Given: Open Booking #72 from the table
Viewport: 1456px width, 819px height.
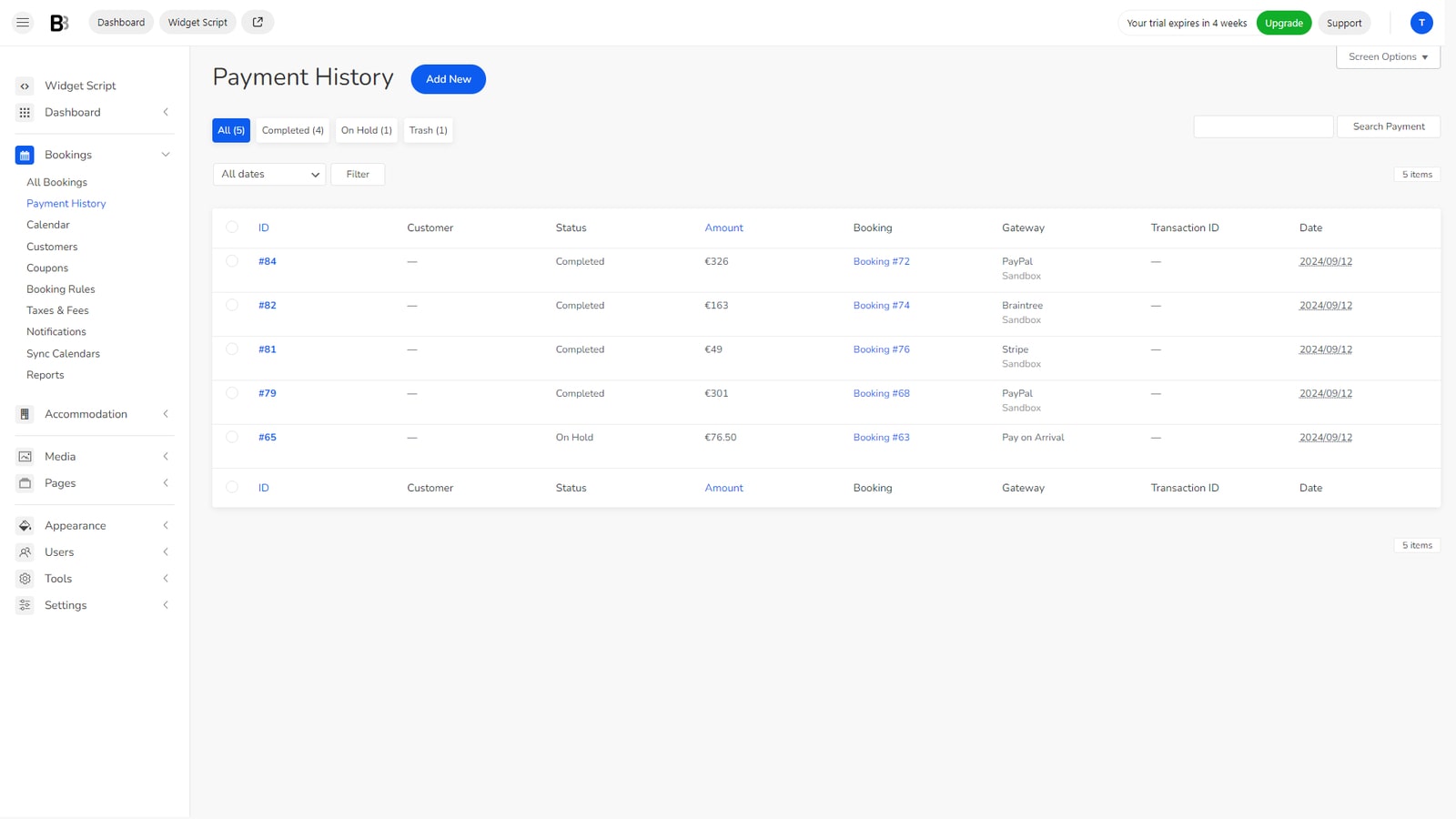Looking at the screenshot, I should click(x=880, y=261).
